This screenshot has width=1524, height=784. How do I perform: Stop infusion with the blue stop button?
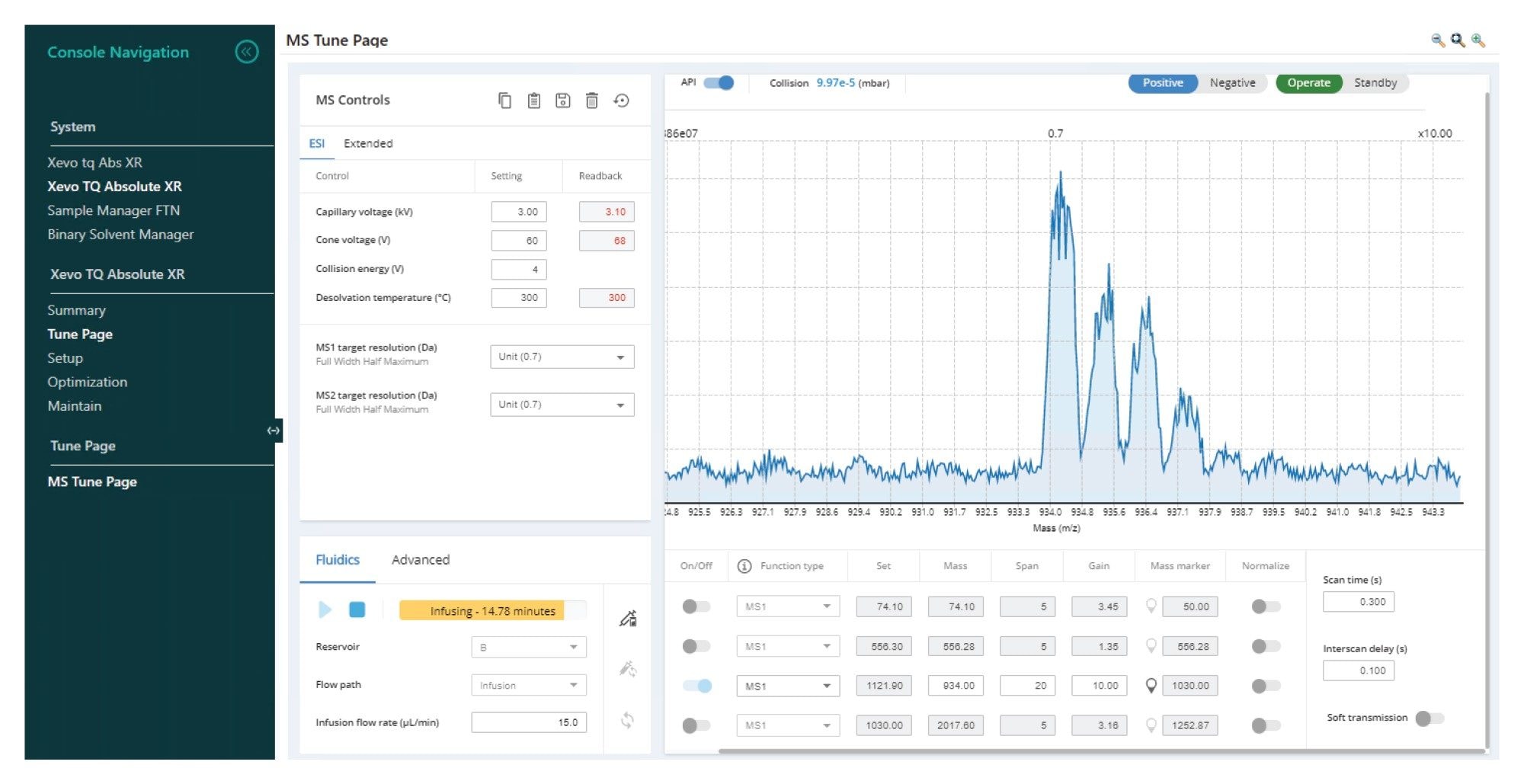point(357,610)
